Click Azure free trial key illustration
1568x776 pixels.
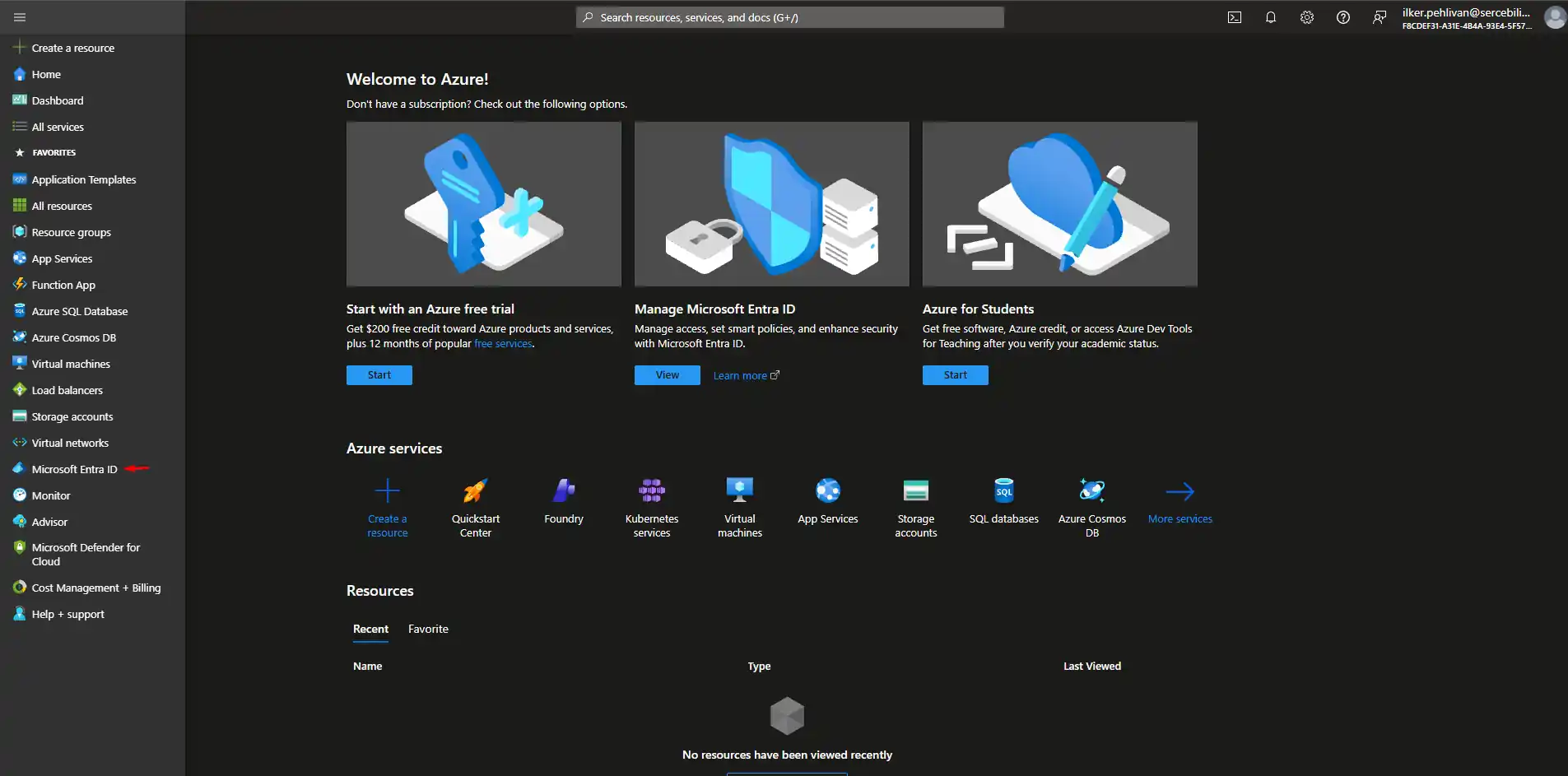484,204
